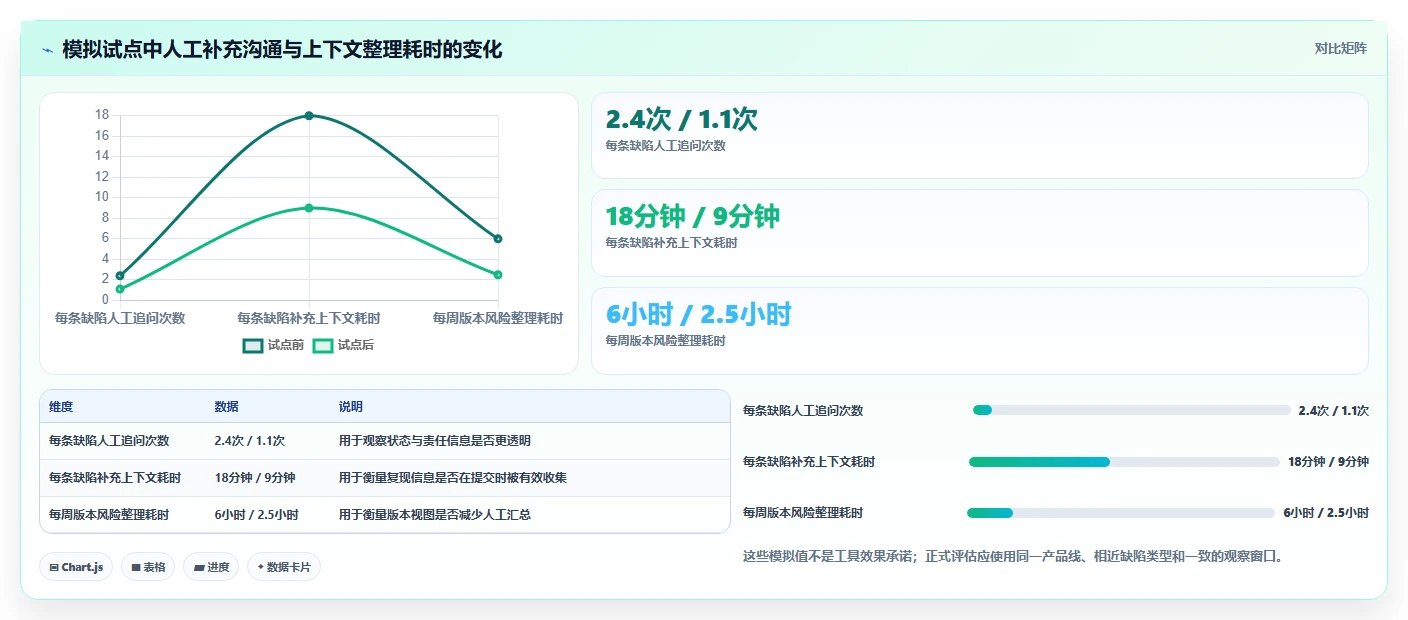Select the 数据卡片 chip
Viewport: 1408px width, 620px height.
(x=284, y=567)
